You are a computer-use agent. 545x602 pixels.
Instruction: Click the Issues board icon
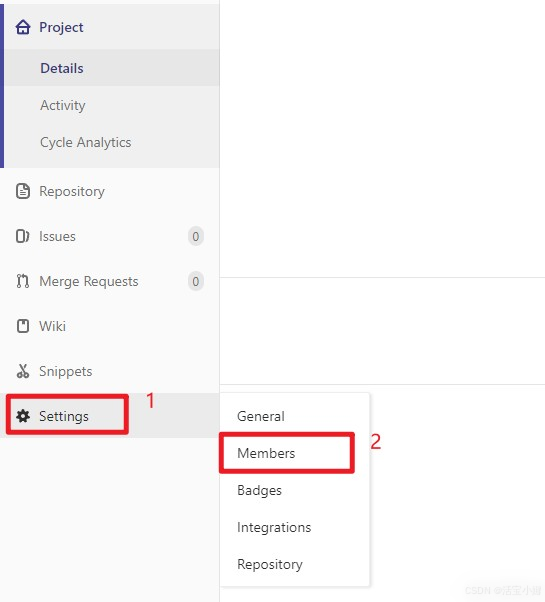click(x=22, y=236)
